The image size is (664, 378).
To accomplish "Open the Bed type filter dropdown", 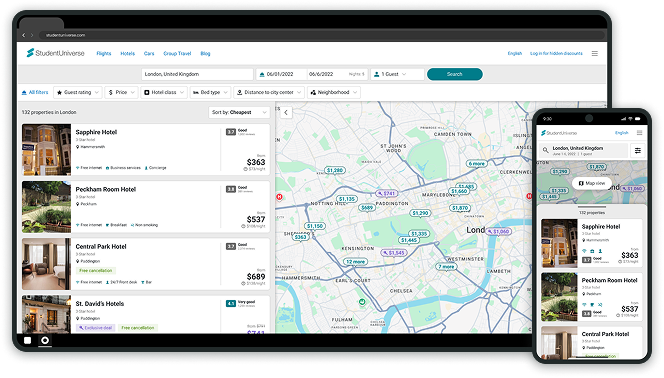I will tap(210, 92).
